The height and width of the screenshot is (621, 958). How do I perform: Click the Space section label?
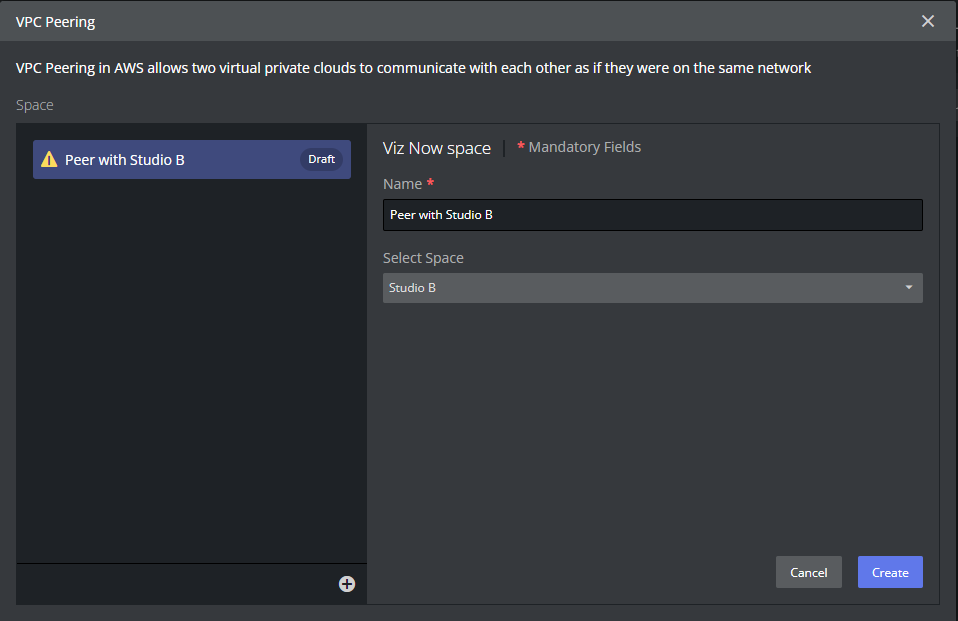35,105
